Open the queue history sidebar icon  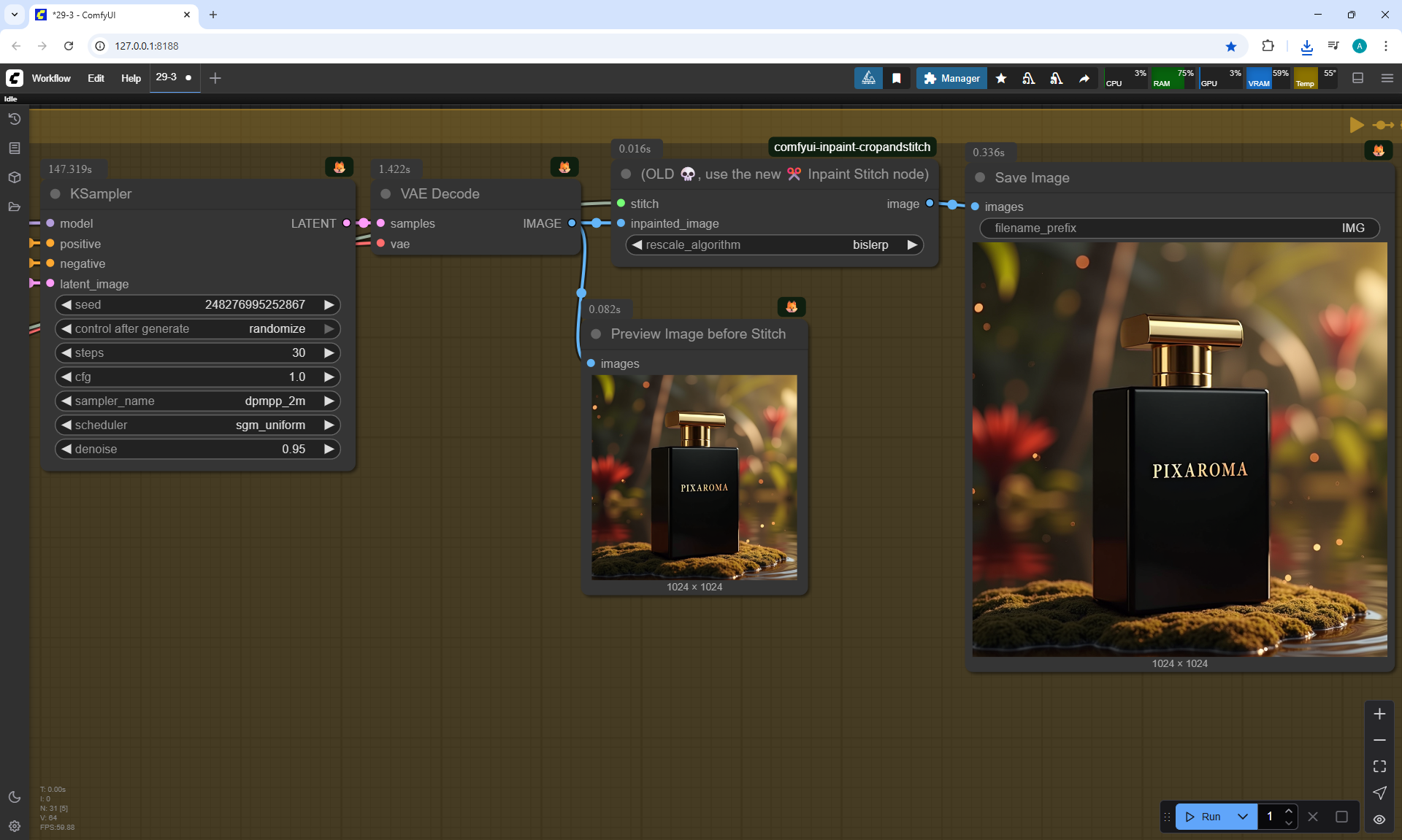pyautogui.click(x=14, y=119)
